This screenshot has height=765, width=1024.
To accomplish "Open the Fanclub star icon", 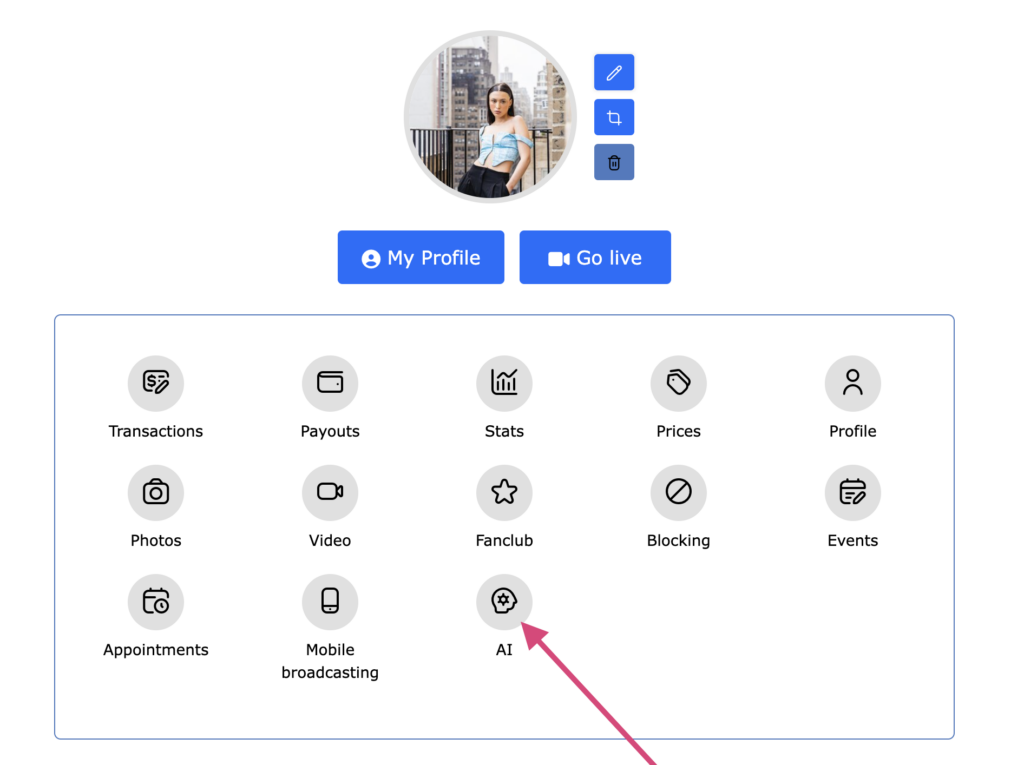I will [x=504, y=492].
